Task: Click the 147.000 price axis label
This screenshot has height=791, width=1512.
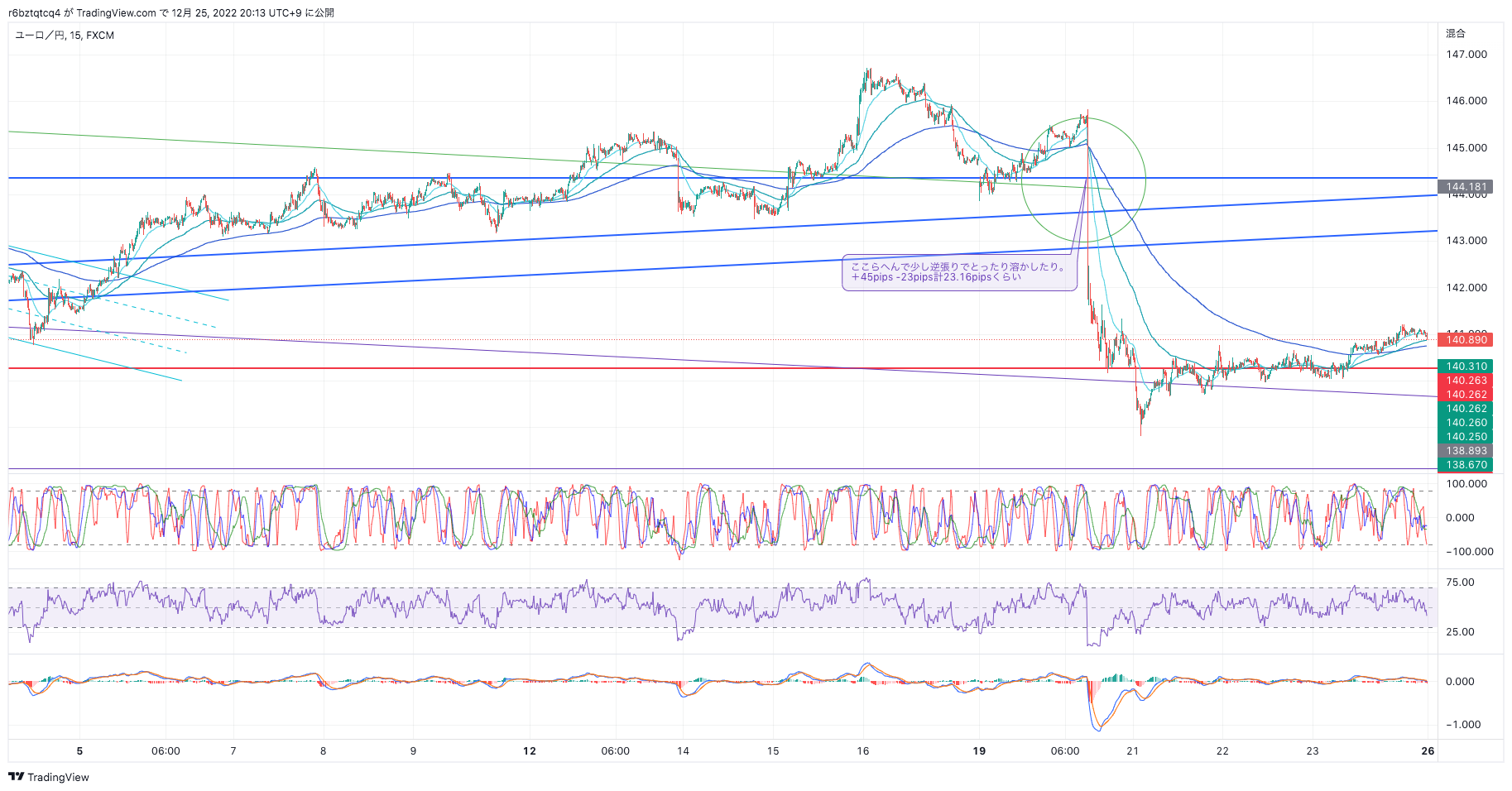Action: click(x=1466, y=55)
